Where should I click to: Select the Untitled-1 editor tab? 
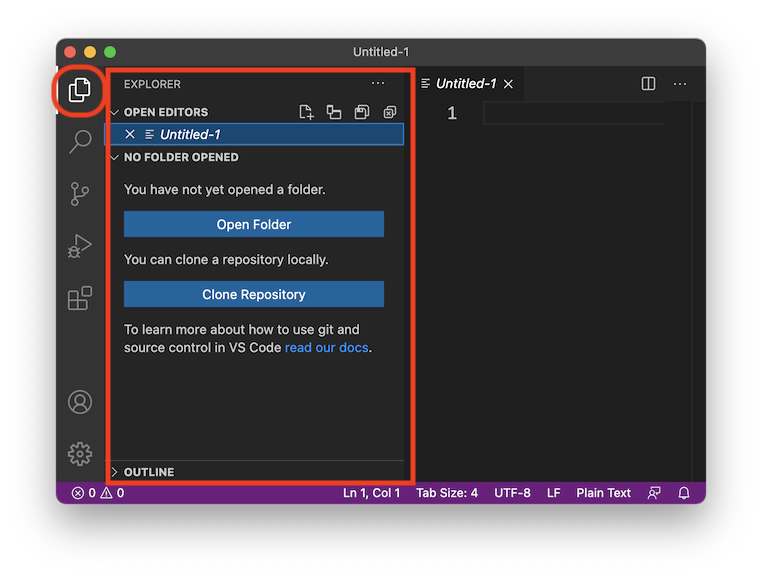[x=466, y=84]
